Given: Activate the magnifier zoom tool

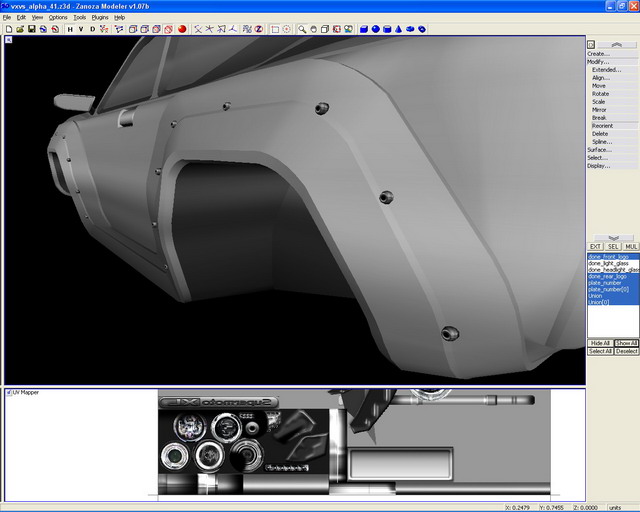Looking at the screenshot, I should coord(302,29).
